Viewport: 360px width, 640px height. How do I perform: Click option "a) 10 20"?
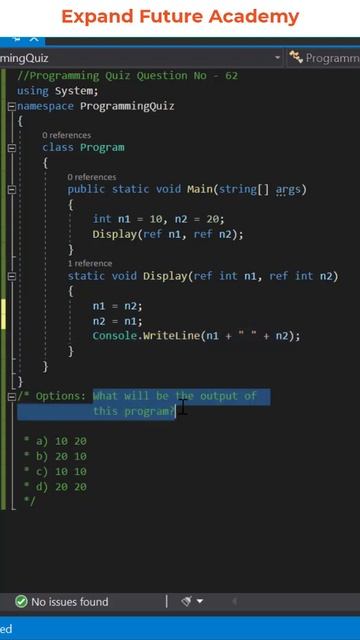point(61,441)
